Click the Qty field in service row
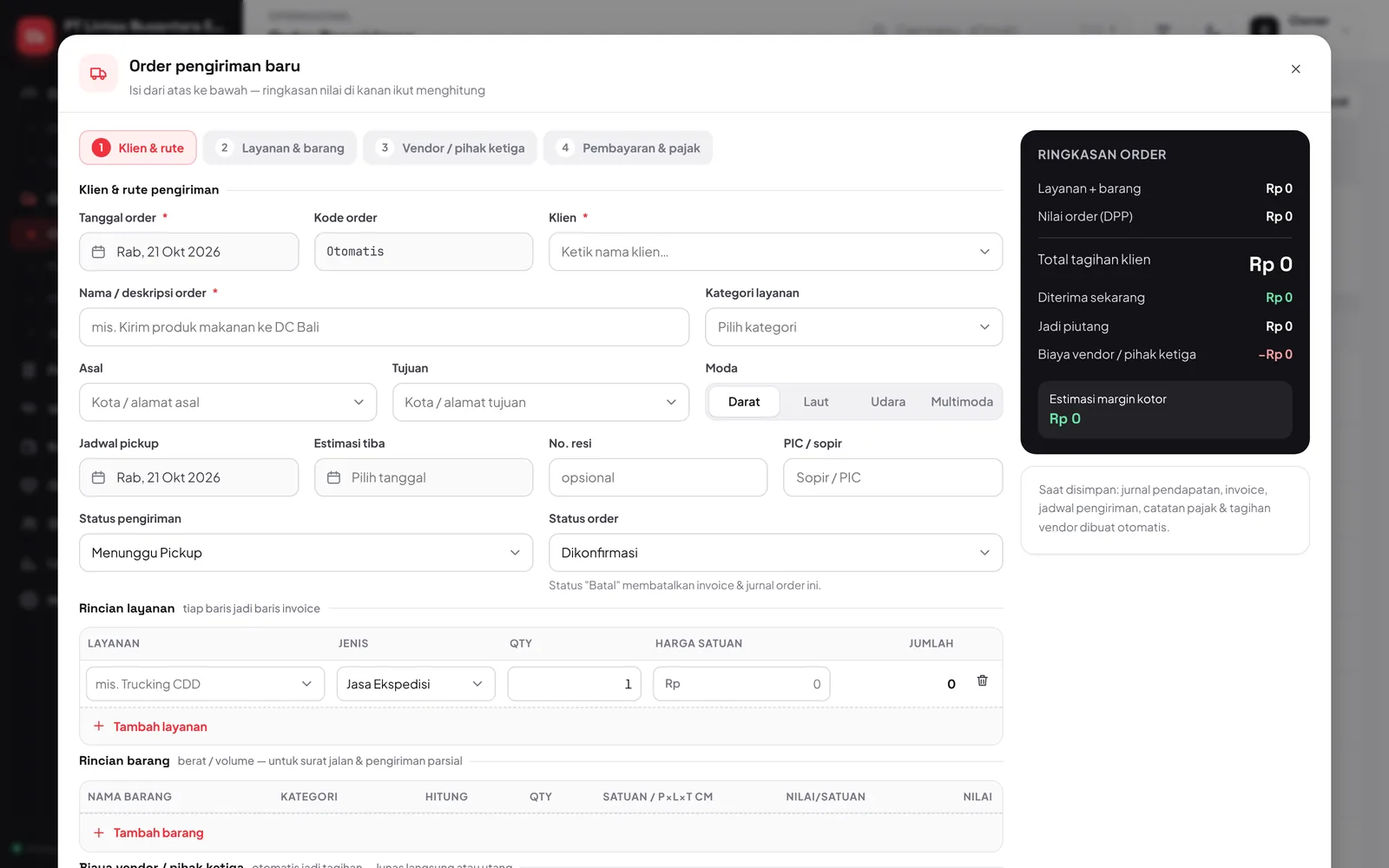Viewport: 1389px width, 868px height. [x=574, y=684]
